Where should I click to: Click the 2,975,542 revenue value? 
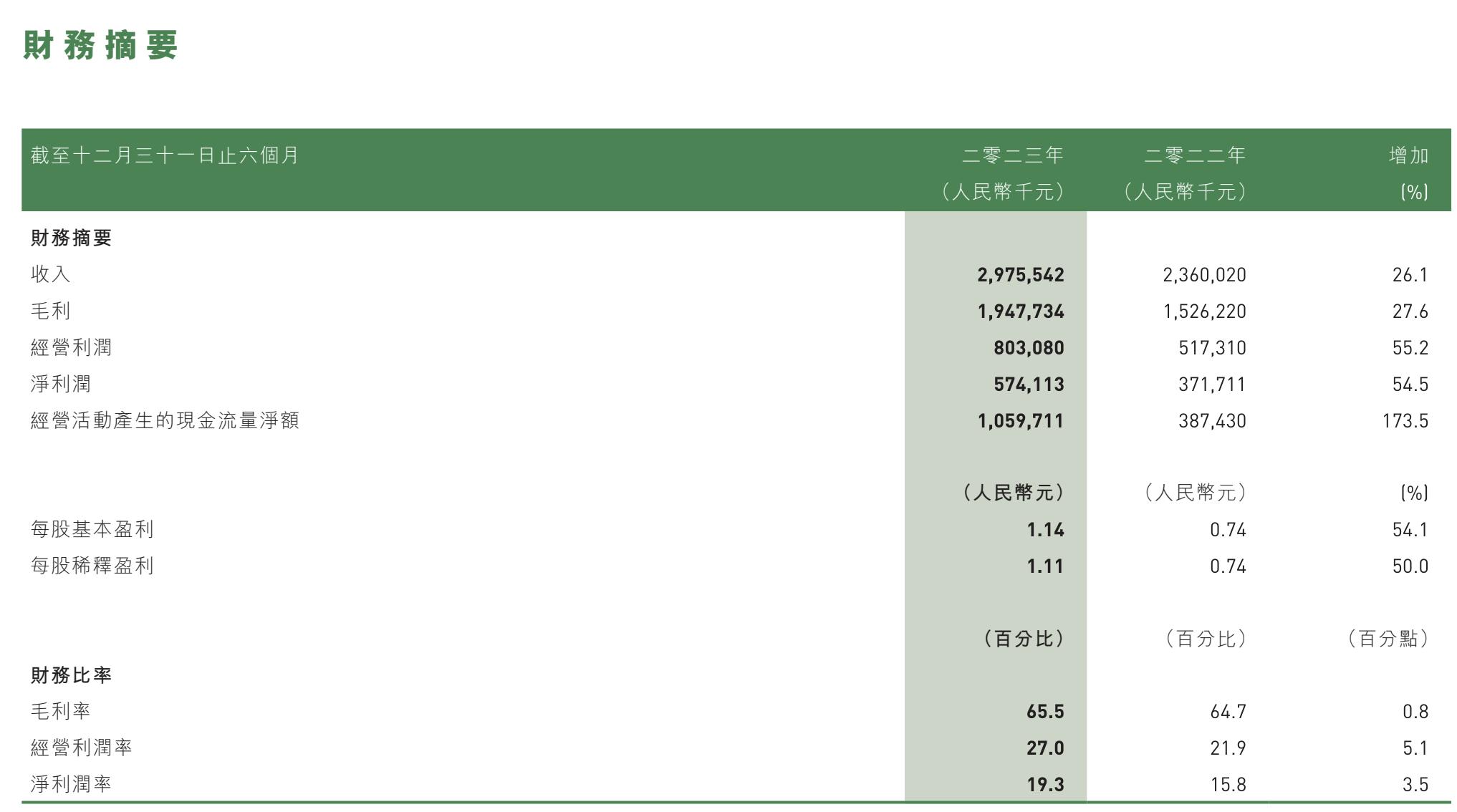1020,275
